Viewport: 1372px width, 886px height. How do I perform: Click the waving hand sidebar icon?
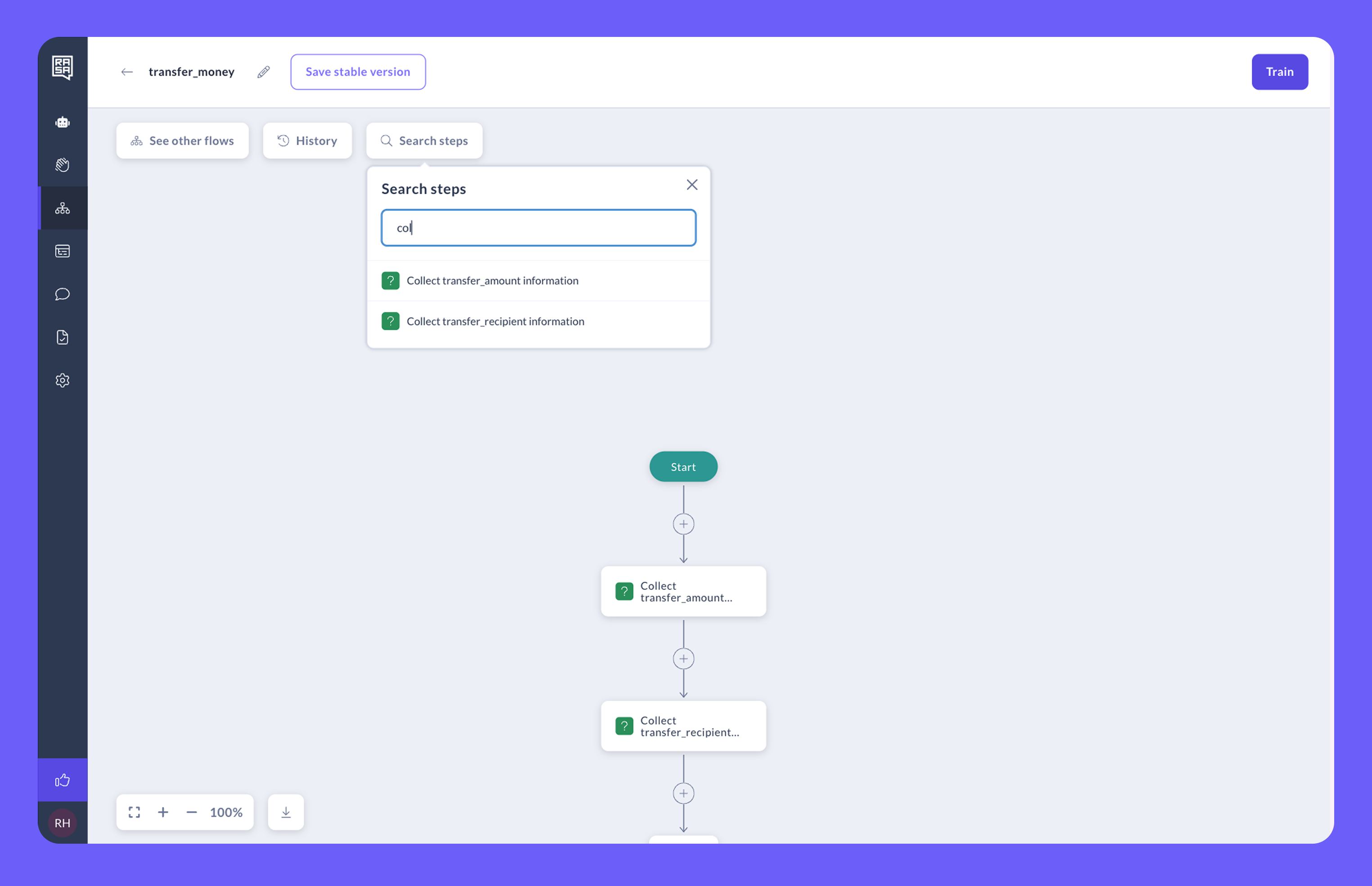coord(62,165)
